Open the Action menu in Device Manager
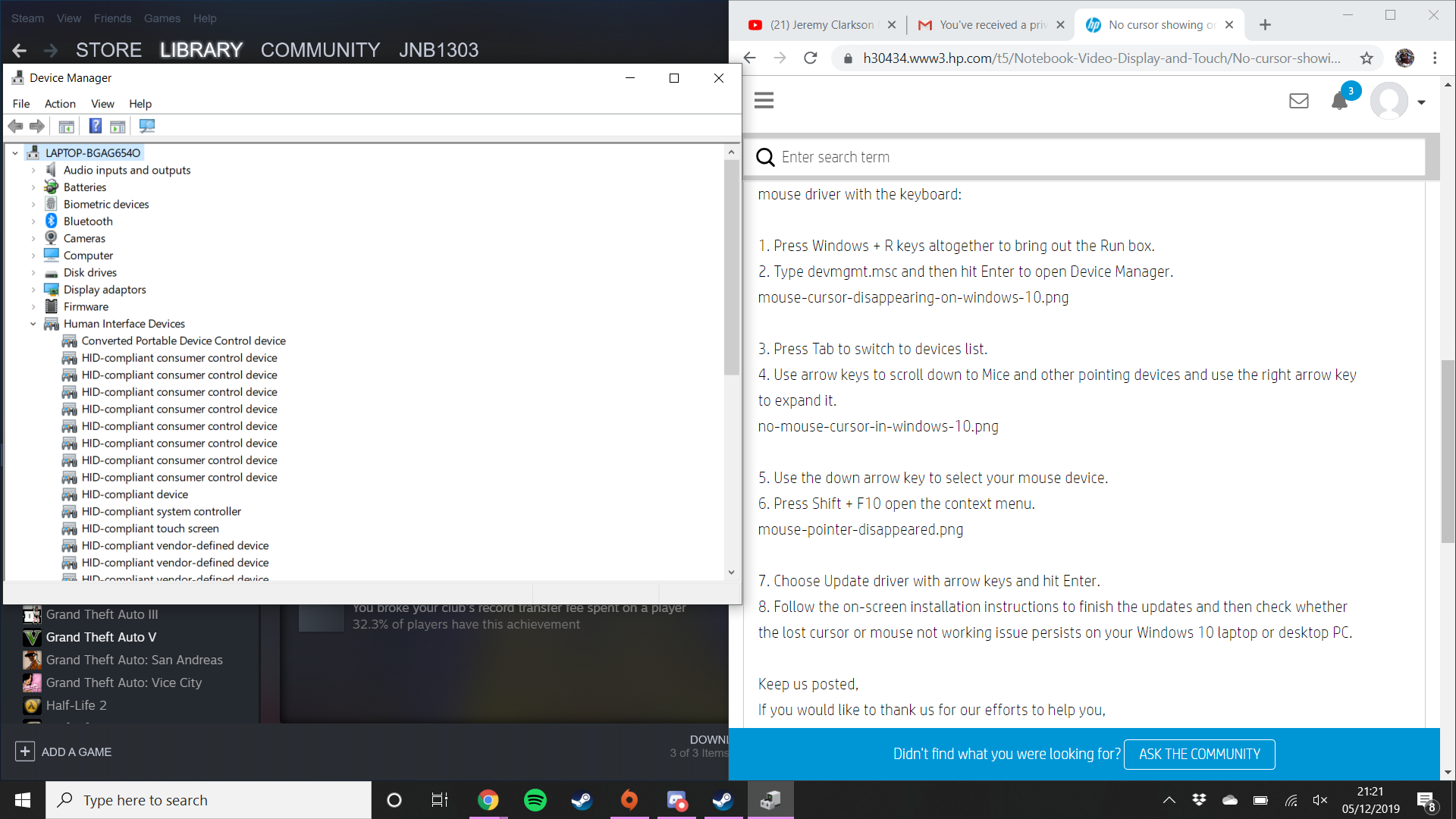 [60, 104]
